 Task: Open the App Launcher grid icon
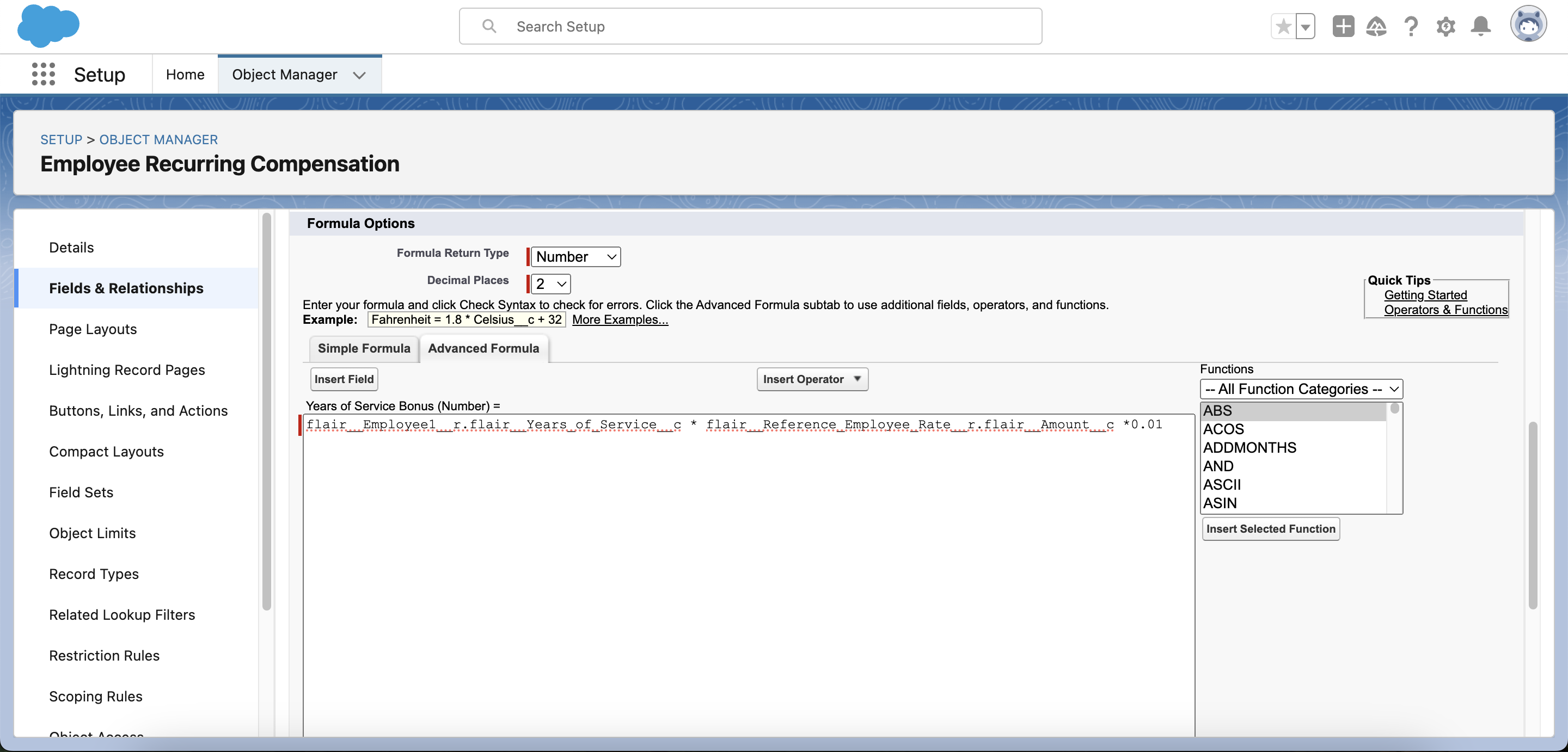click(x=43, y=74)
